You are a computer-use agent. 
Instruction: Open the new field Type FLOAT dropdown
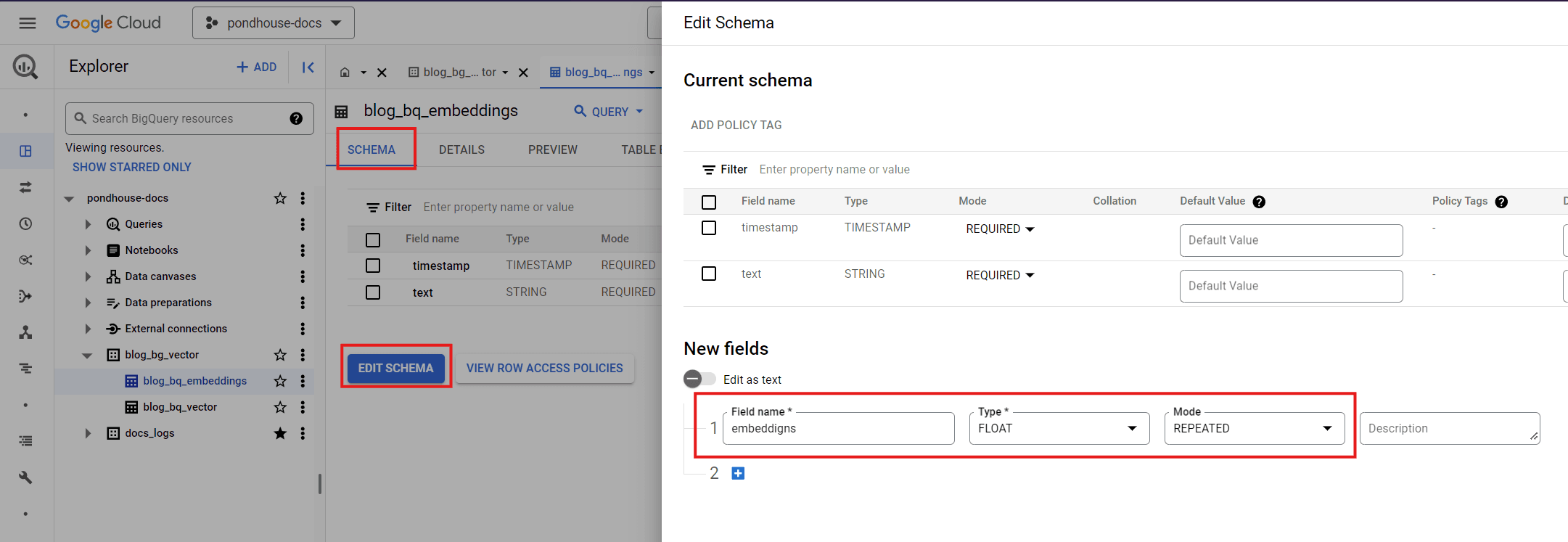coord(1059,428)
